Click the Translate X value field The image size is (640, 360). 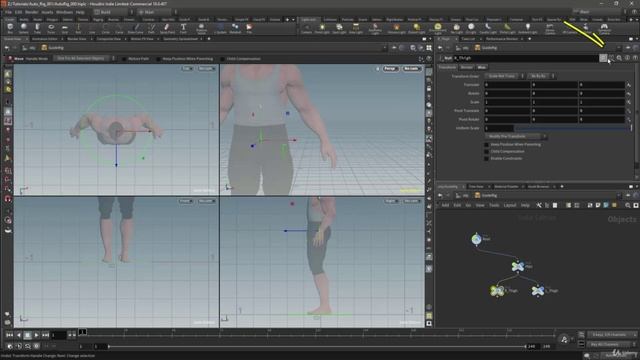507,85
